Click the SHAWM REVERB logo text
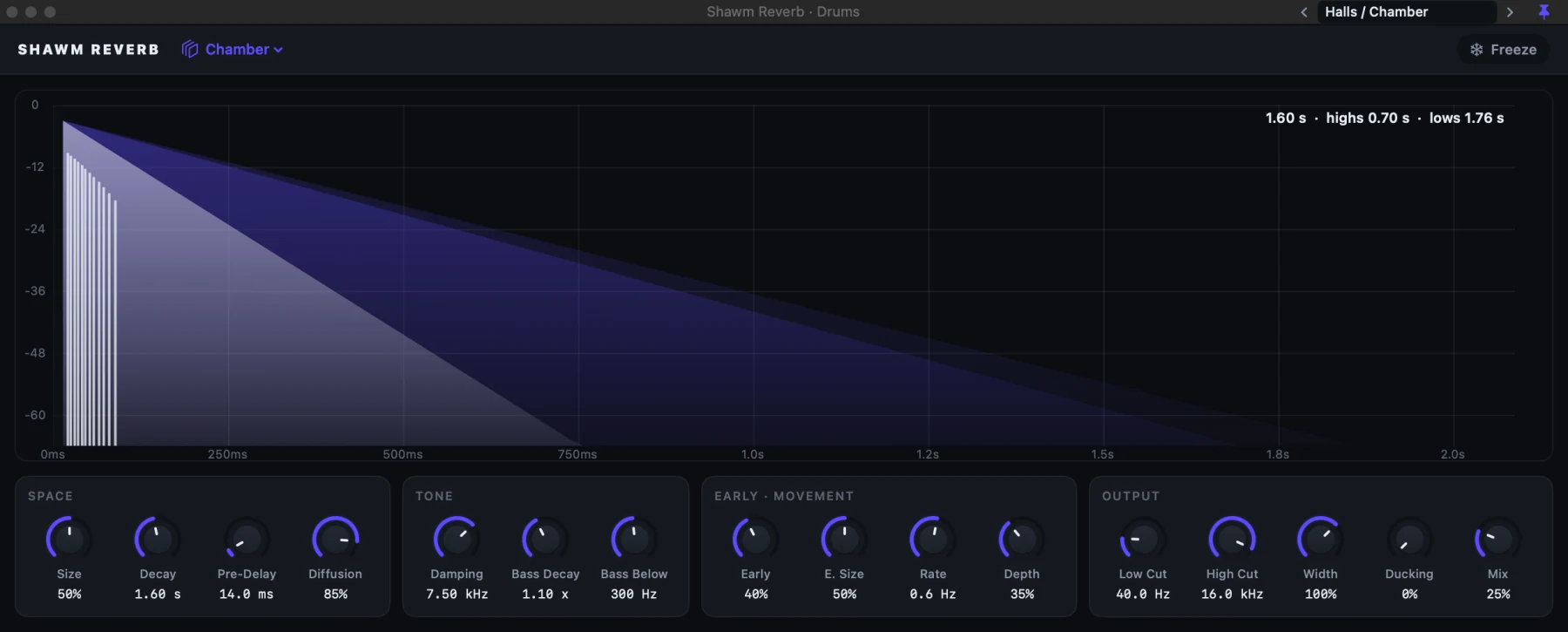 point(88,50)
